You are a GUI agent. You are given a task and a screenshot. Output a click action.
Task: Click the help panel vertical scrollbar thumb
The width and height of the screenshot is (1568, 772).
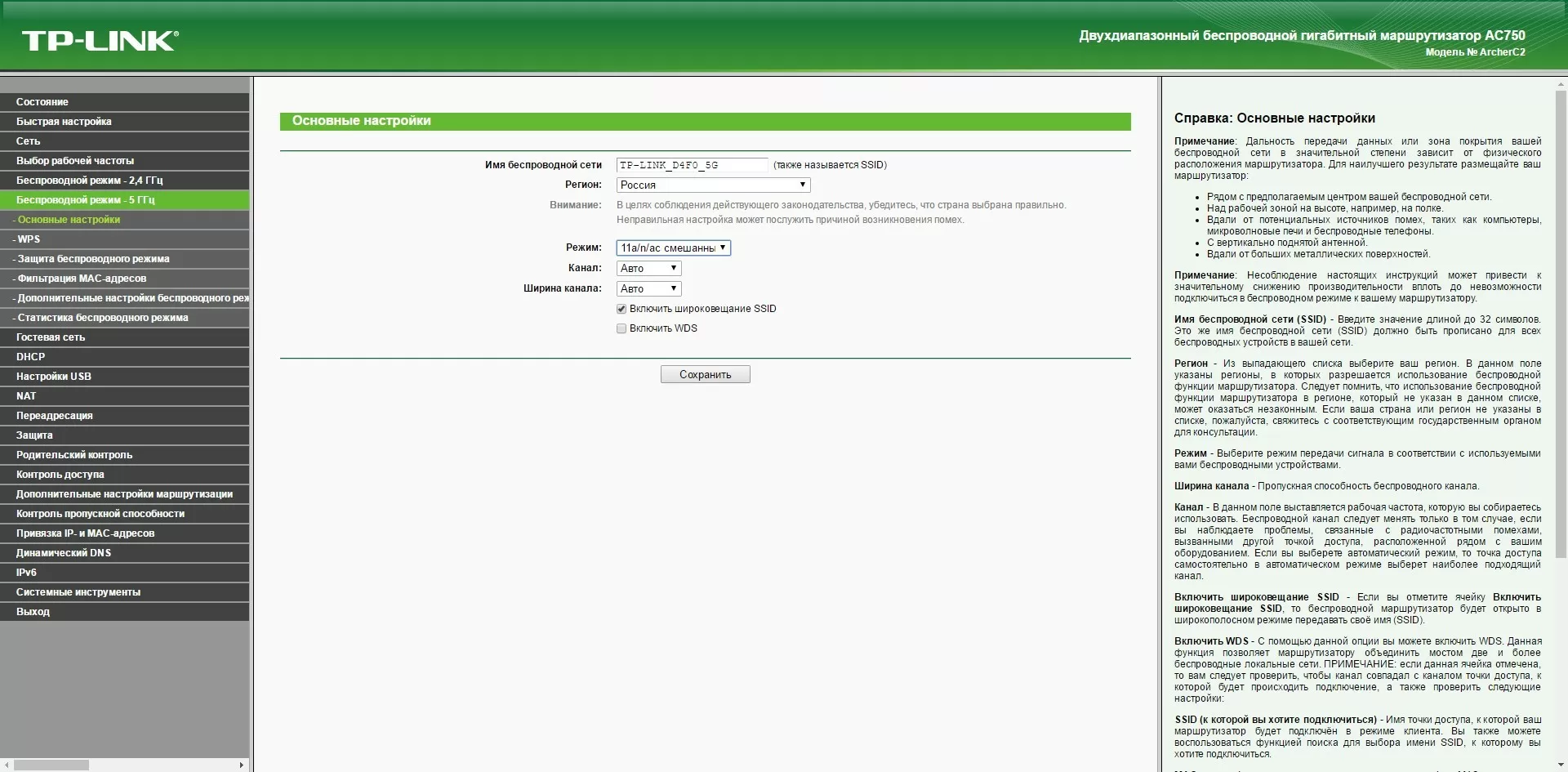click(x=1561, y=324)
